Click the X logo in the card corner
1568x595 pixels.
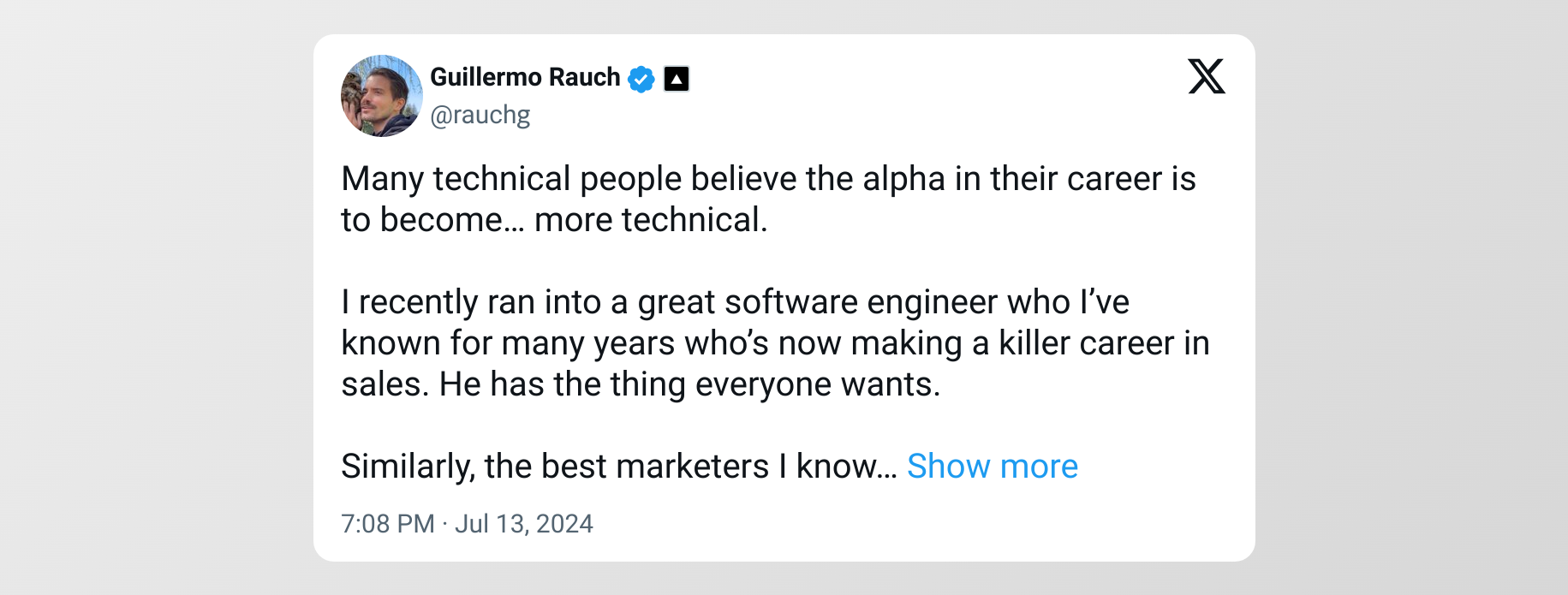pyautogui.click(x=1206, y=76)
